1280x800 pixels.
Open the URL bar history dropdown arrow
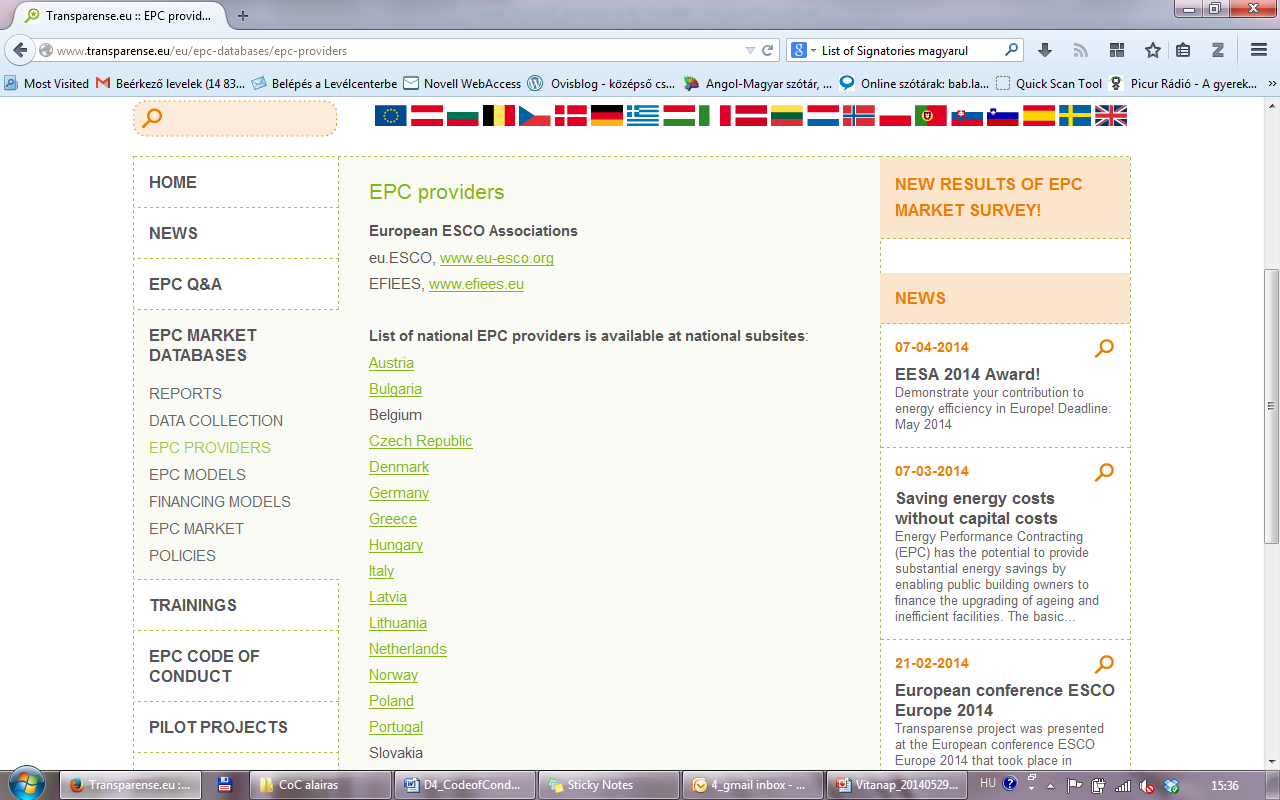(750, 50)
